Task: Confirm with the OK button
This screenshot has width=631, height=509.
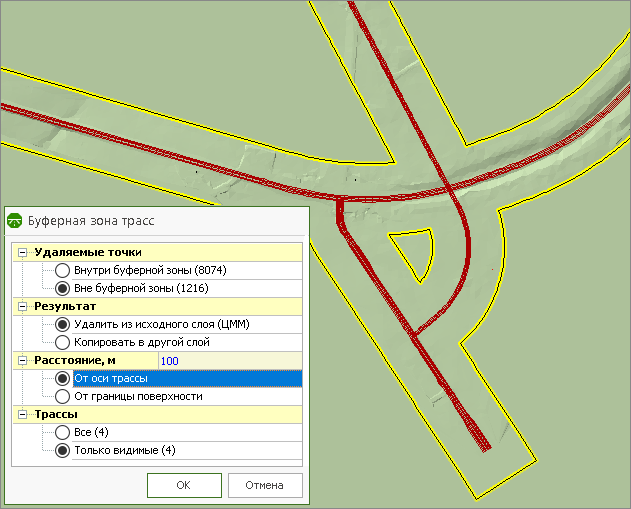Action: point(184,485)
